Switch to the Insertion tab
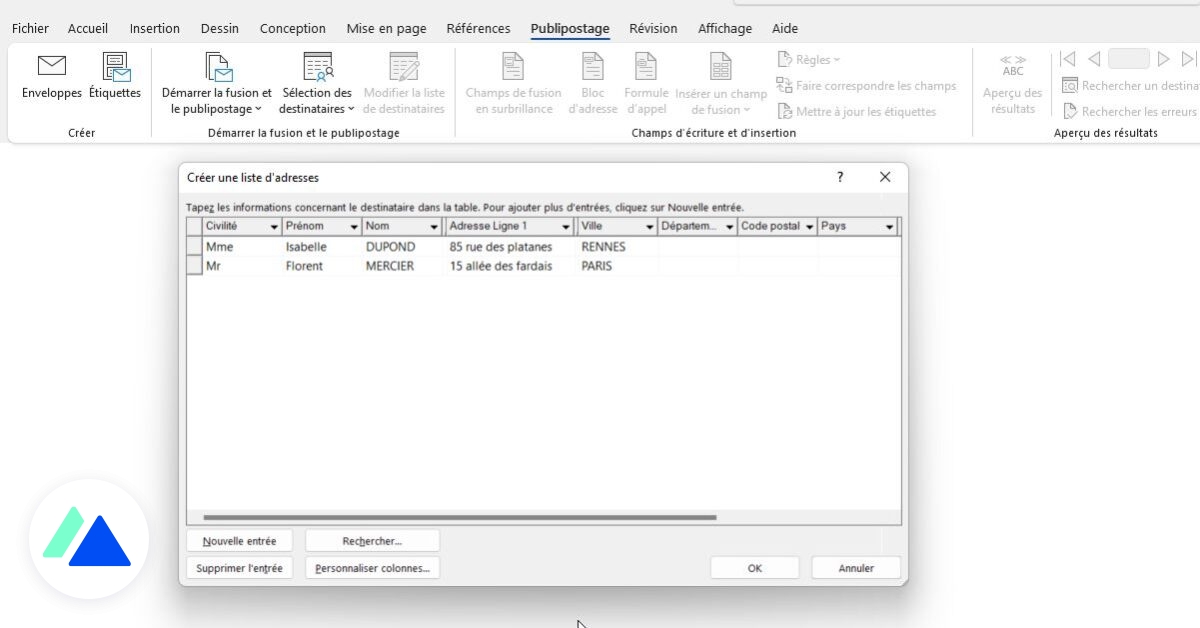The height and width of the screenshot is (628, 1200). tap(154, 28)
